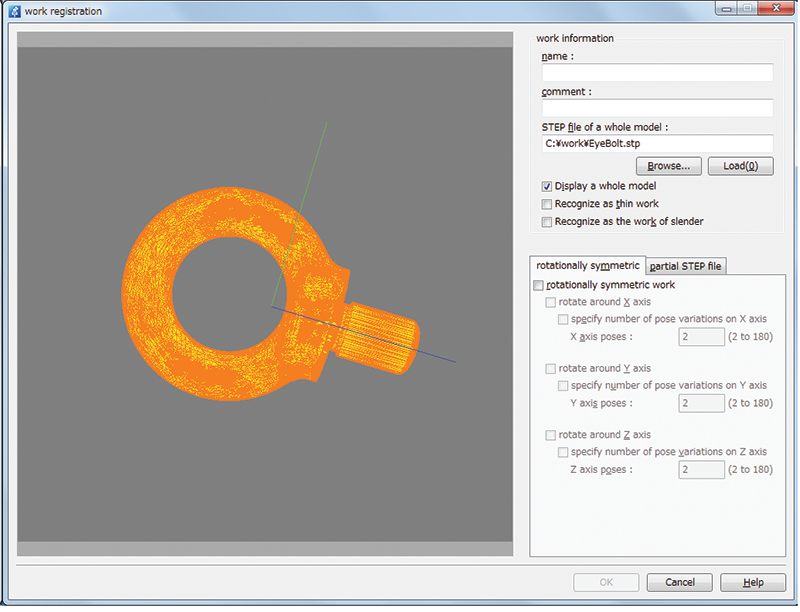Enable Recognize as the work of slender

(x=547, y=222)
